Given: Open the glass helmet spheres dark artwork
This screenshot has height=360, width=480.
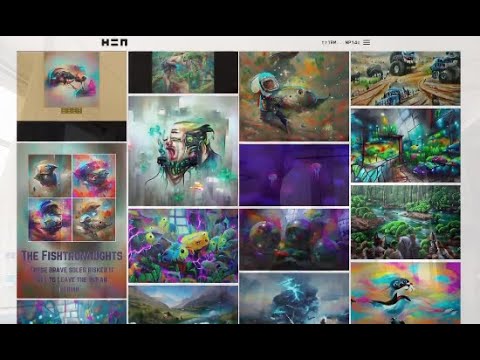Looking at the screenshot, I should (x=294, y=240).
